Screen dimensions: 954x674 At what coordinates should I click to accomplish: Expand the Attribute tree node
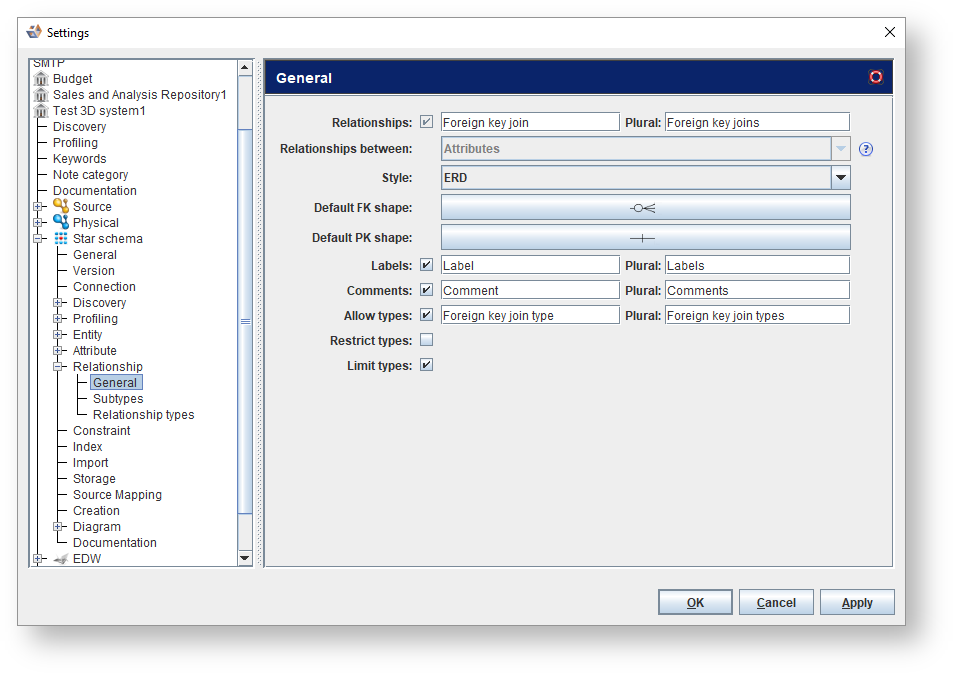(x=58, y=351)
